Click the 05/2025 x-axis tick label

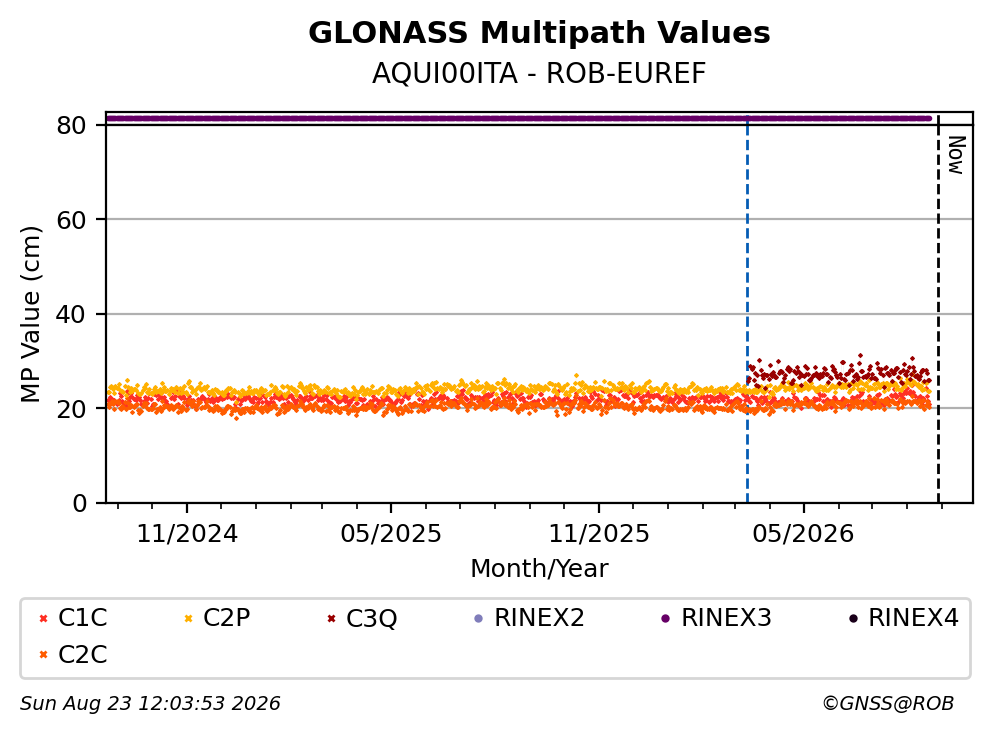point(391,534)
